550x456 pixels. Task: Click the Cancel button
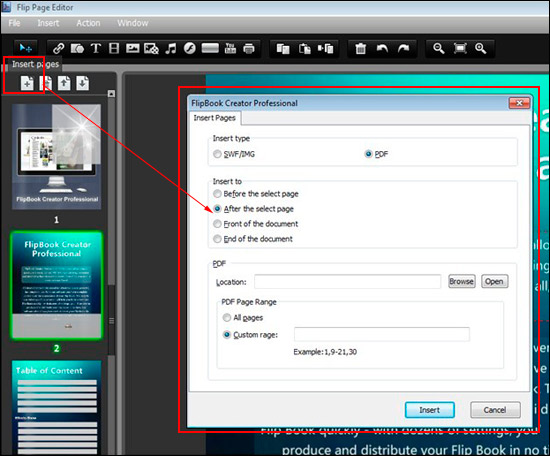pyautogui.click(x=495, y=410)
